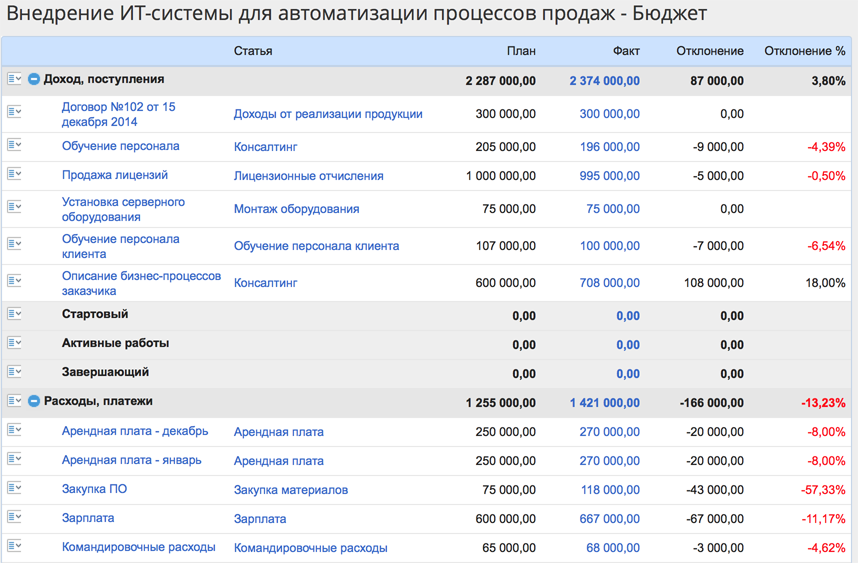Open row menu icon for Активные работы

(x=14, y=343)
